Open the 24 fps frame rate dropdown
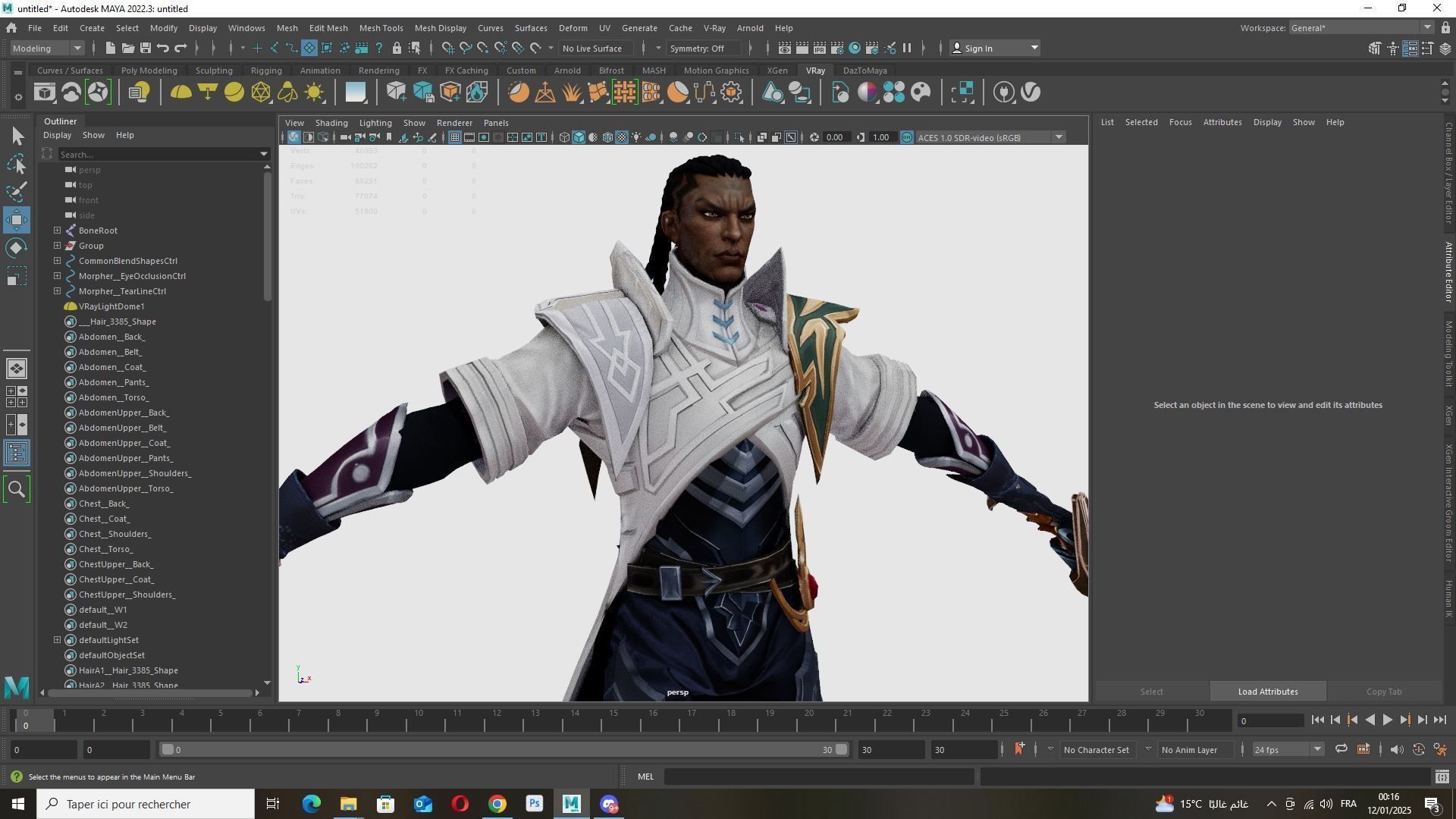The height and width of the screenshot is (819, 1456). click(1287, 750)
